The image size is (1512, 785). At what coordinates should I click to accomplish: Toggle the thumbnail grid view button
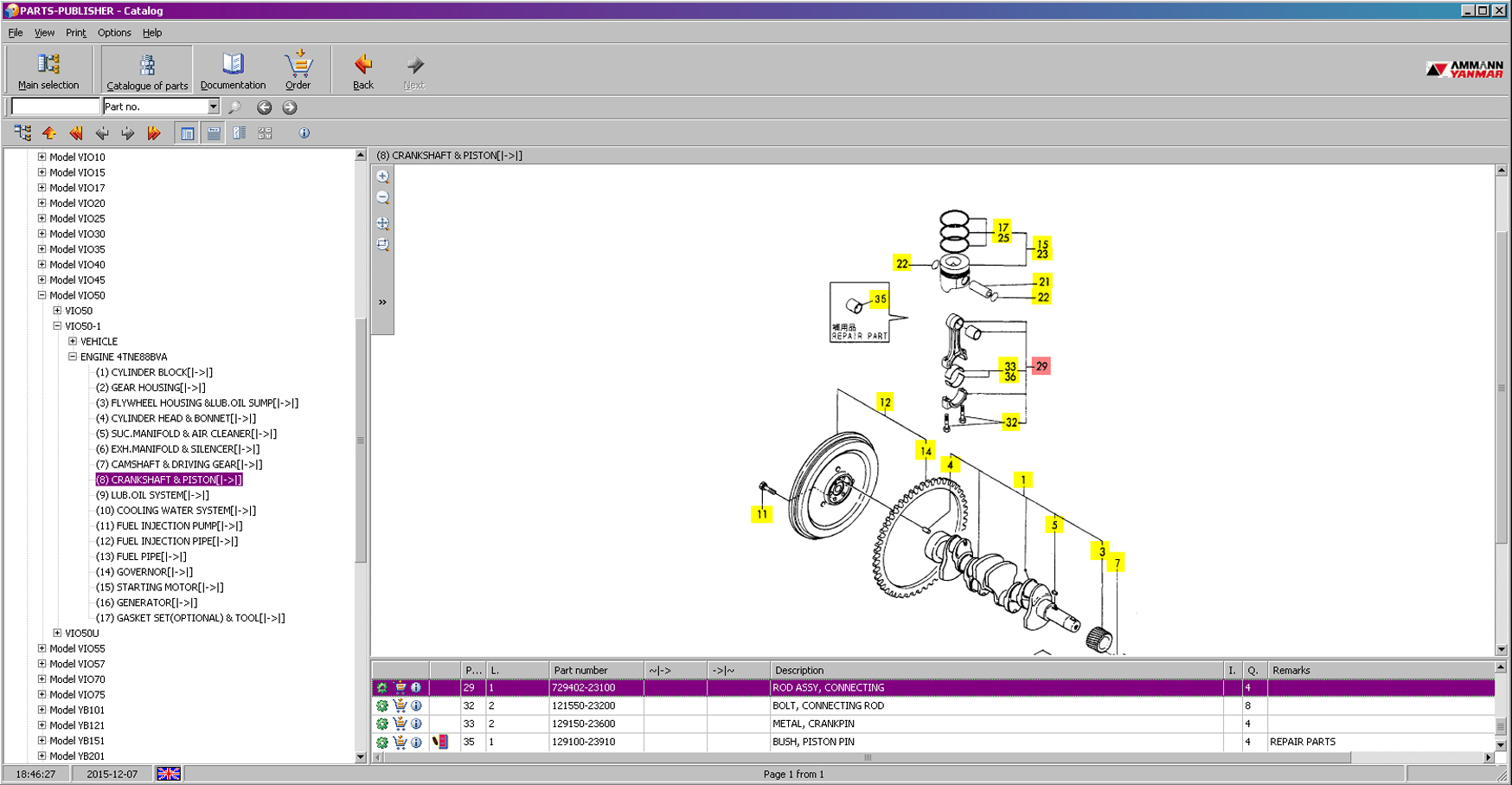coord(265,133)
